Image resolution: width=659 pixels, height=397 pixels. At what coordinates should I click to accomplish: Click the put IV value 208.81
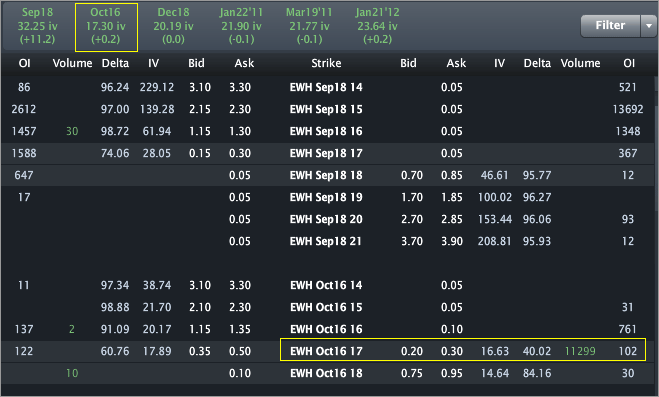(495, 241)
